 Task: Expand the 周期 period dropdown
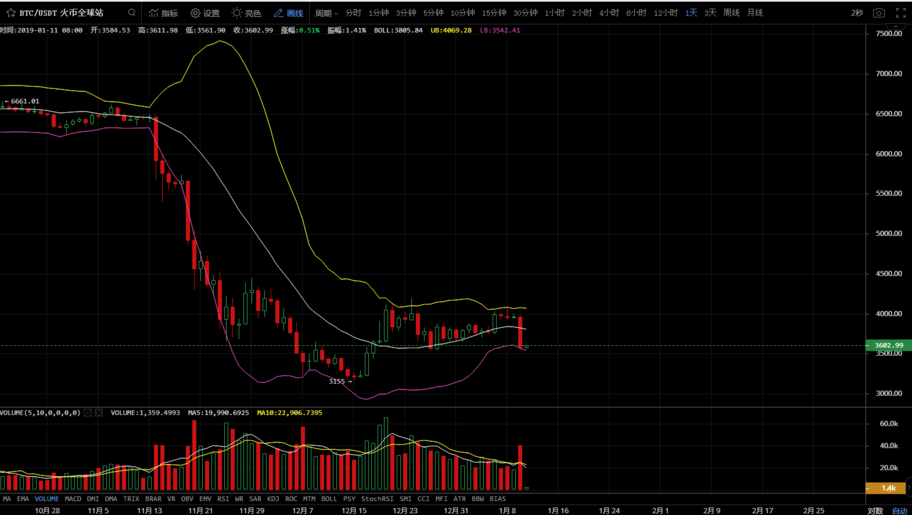(x=327, y=13)
